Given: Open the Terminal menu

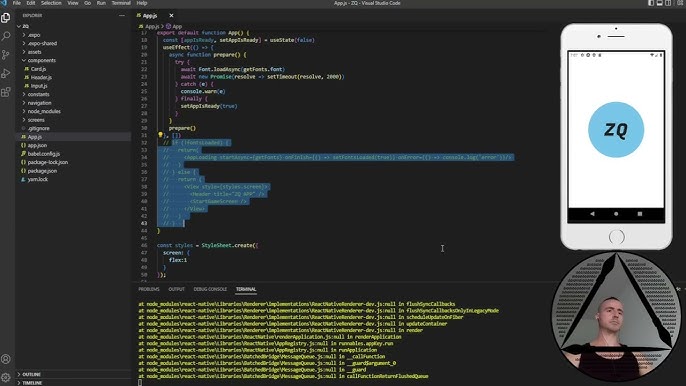Looking at the screenshot, I should (121, 3).
